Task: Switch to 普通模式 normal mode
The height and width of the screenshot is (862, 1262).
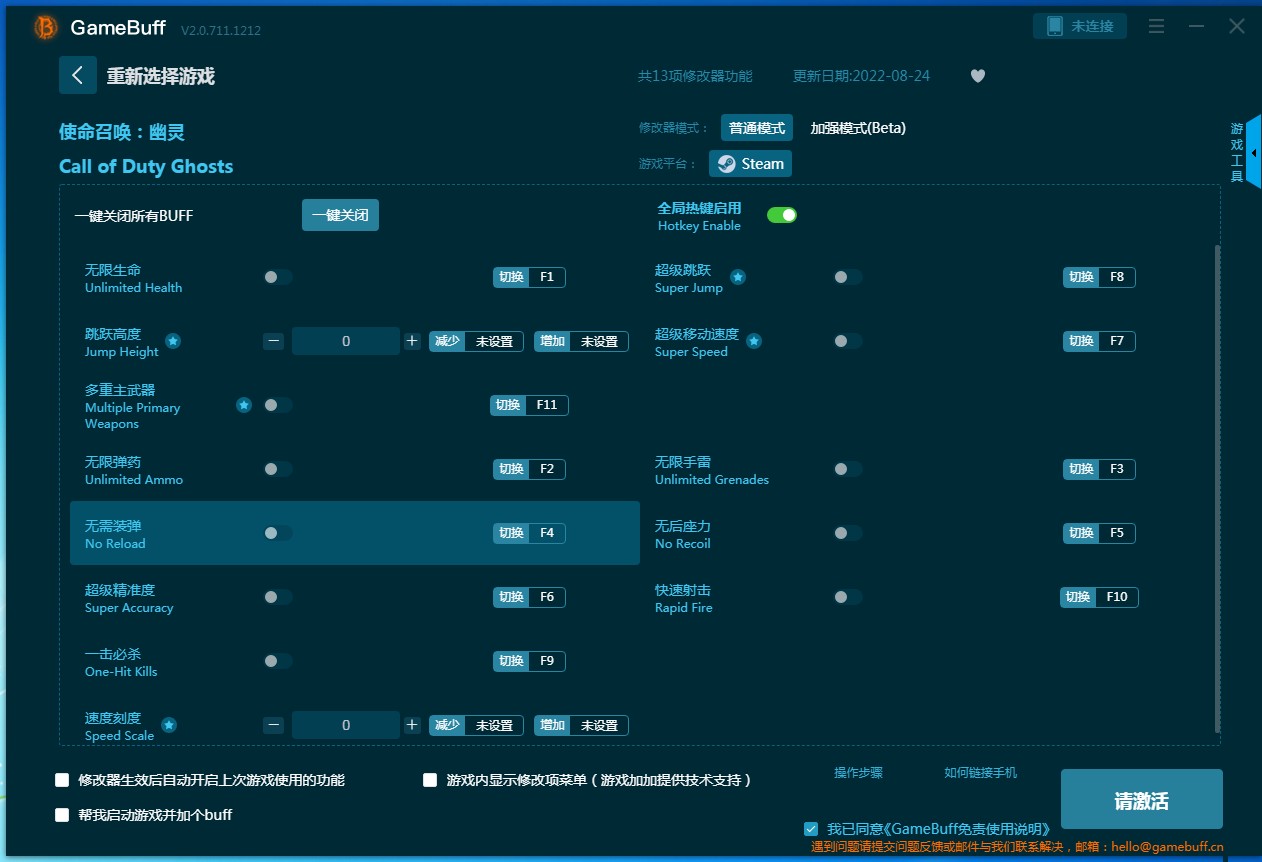Action: pyautogui.click(x=757, y=128)
